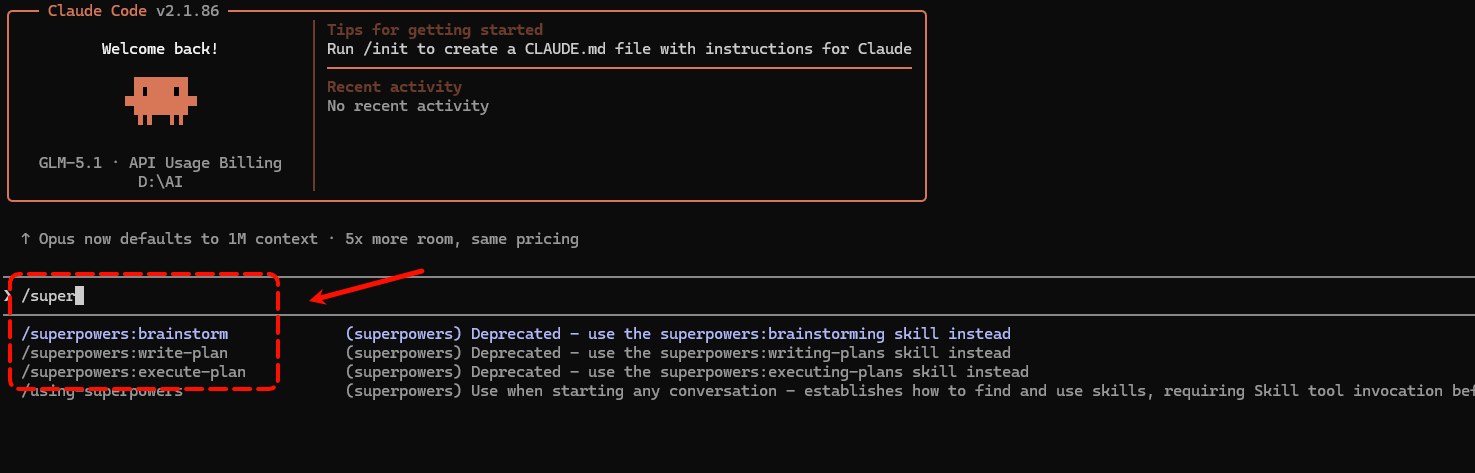Click the 'GLM-5.1 · API Usage Billing' label
1475x473 pixels.
pyautogui.click(x=160, y=163)
